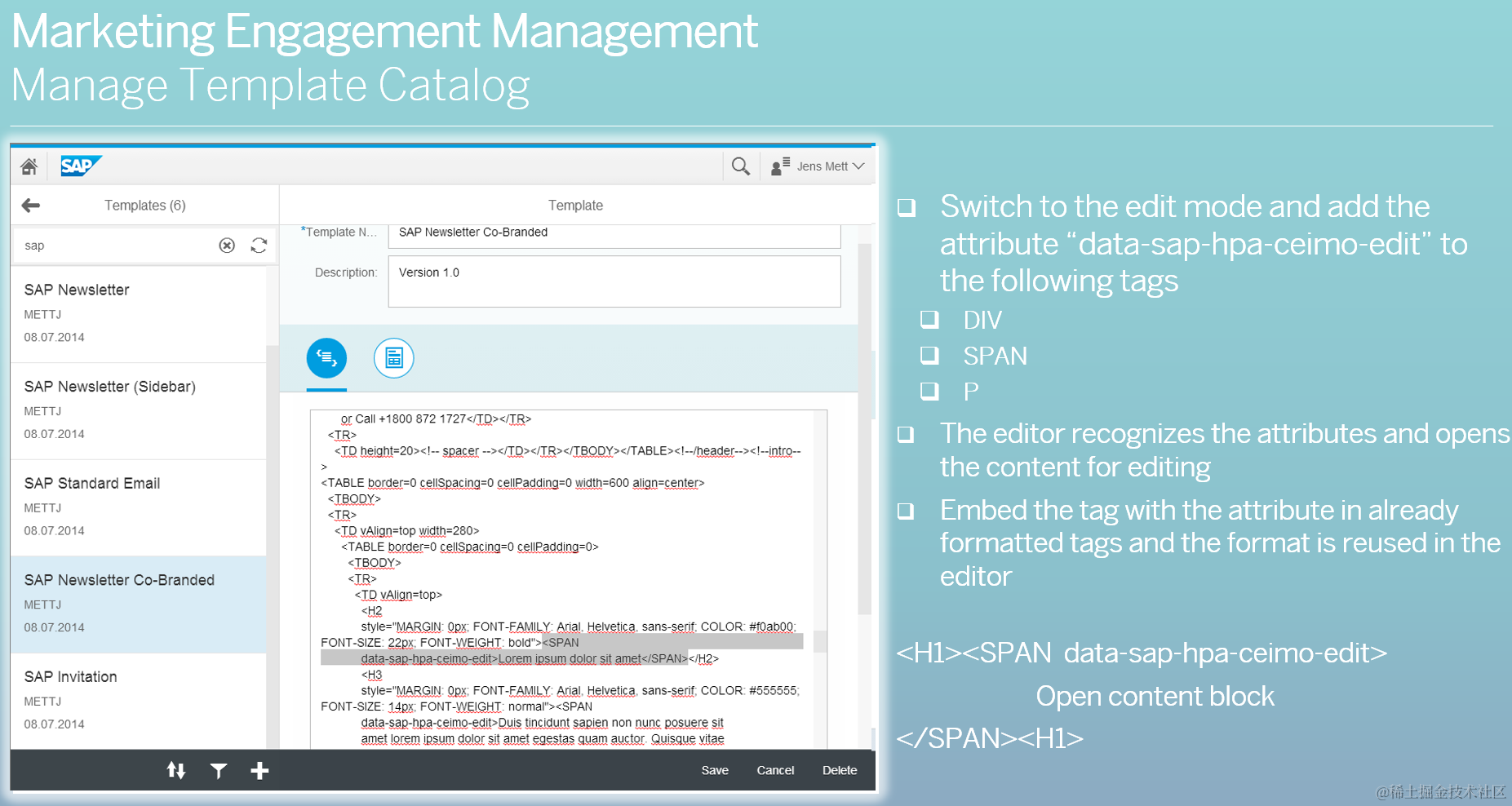
Task: Save the SAP Newsletter Co-Branded template
Action: coord(715,769)
